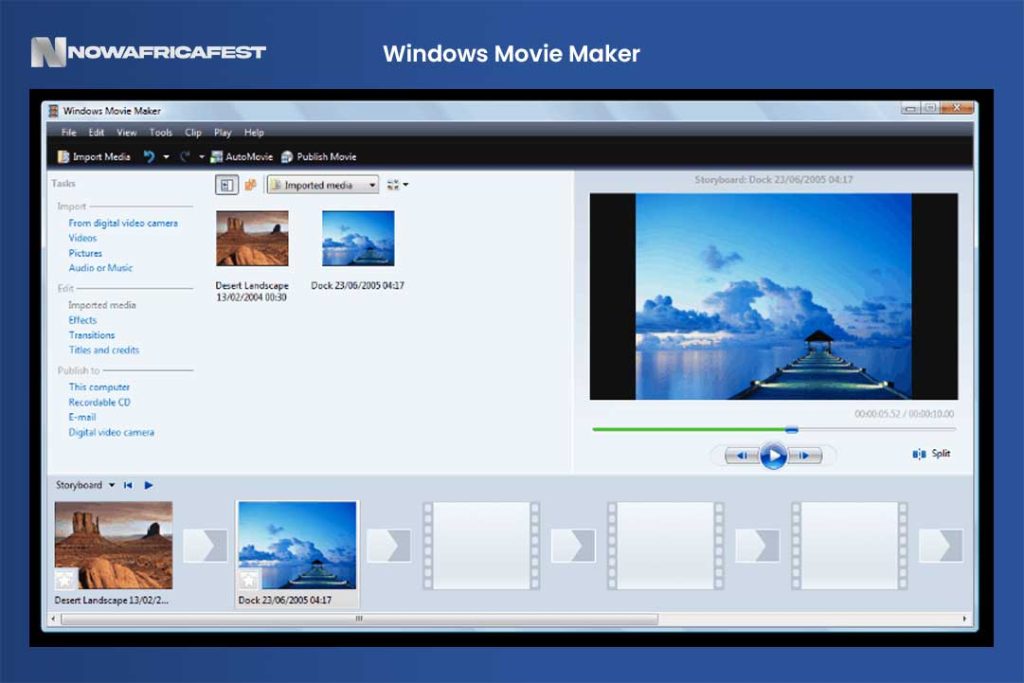Image resolution: width=1024 pixels, height=683 pixels.
Task: Click the Redo arrow icon
Action: tap(185, 157)
